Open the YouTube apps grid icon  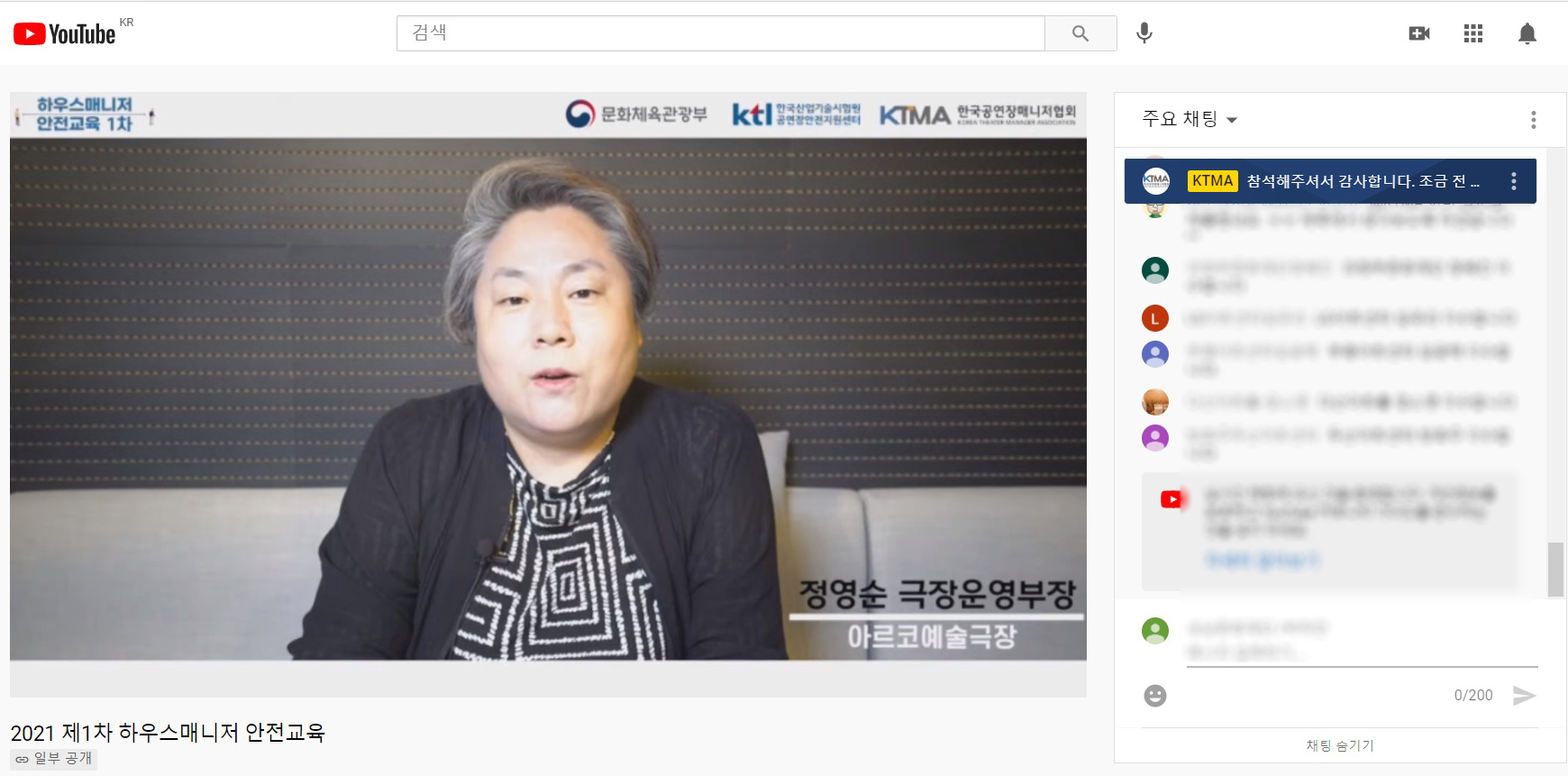tap(1473, 33)
